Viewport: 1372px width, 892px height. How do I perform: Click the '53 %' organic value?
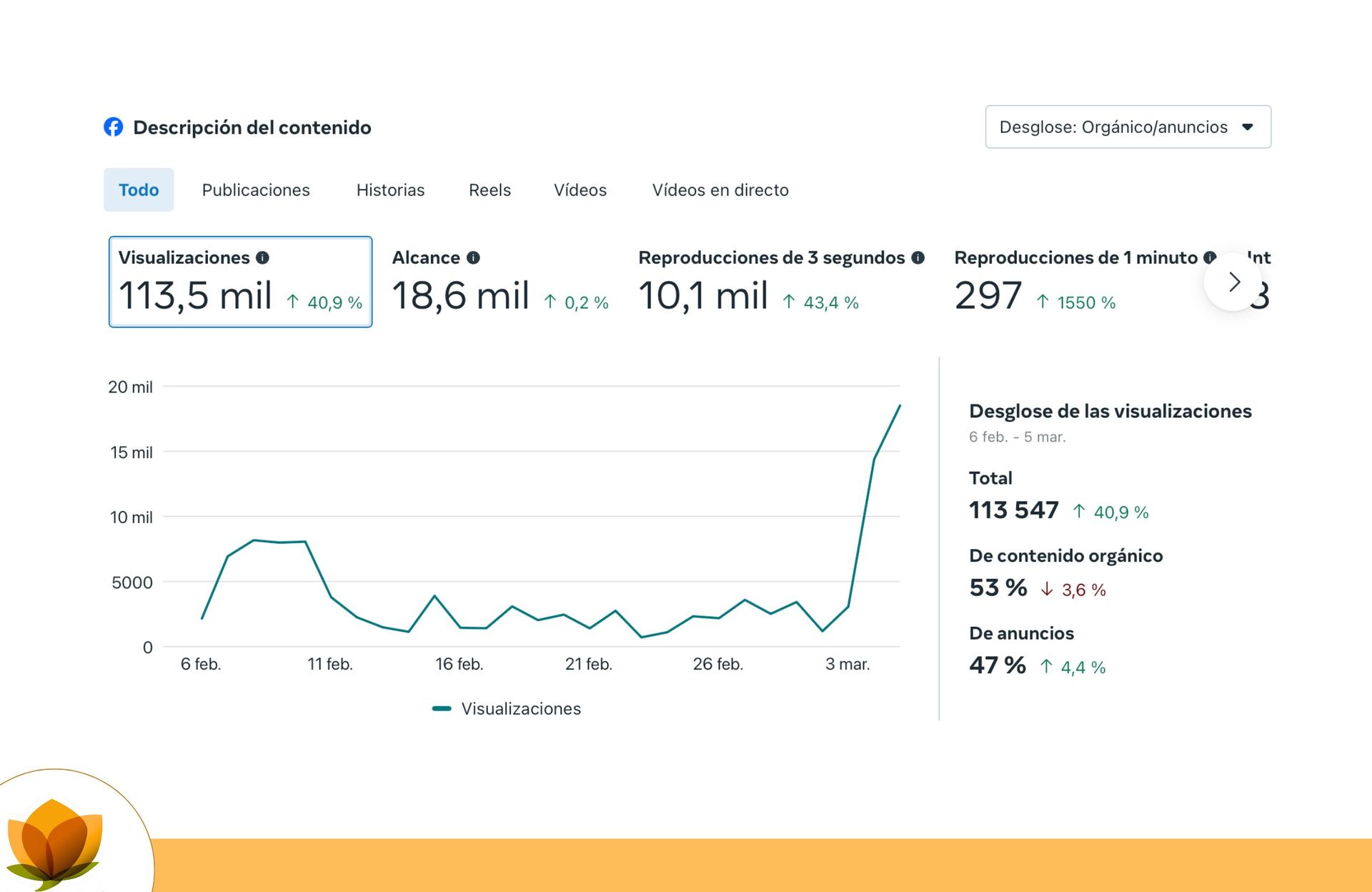click(x=998, y=588)
